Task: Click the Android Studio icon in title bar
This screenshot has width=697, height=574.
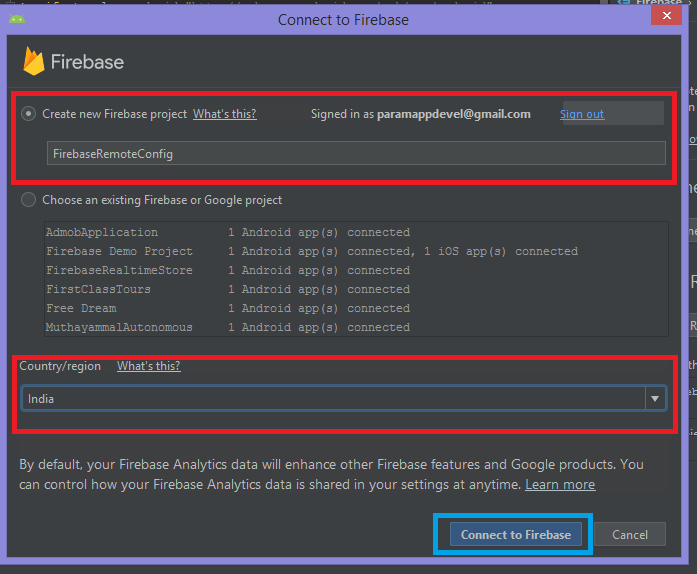Action: (x=17, y=19)
